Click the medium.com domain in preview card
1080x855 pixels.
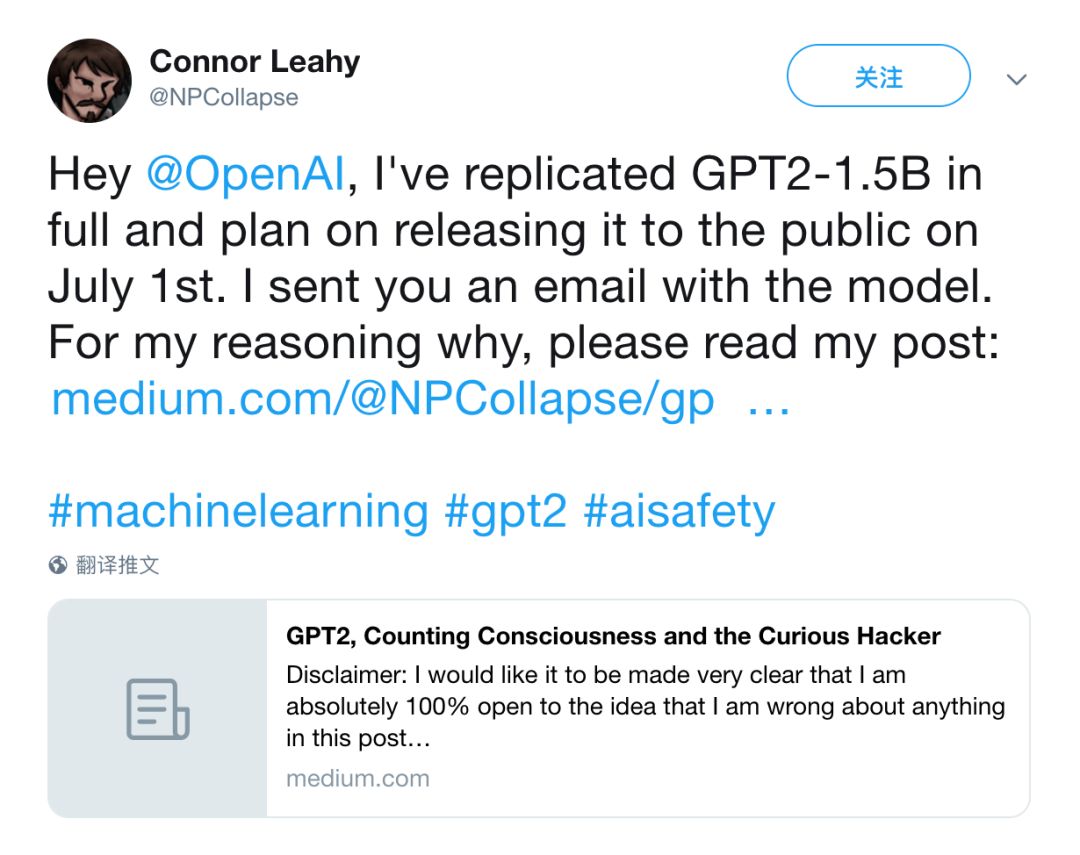(x=357, y=779)
